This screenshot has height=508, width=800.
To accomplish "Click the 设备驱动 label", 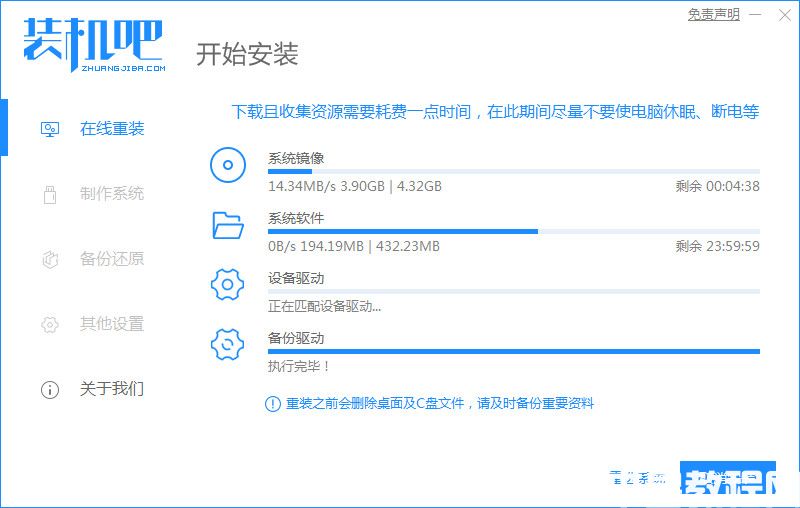I will coord(296,278).
